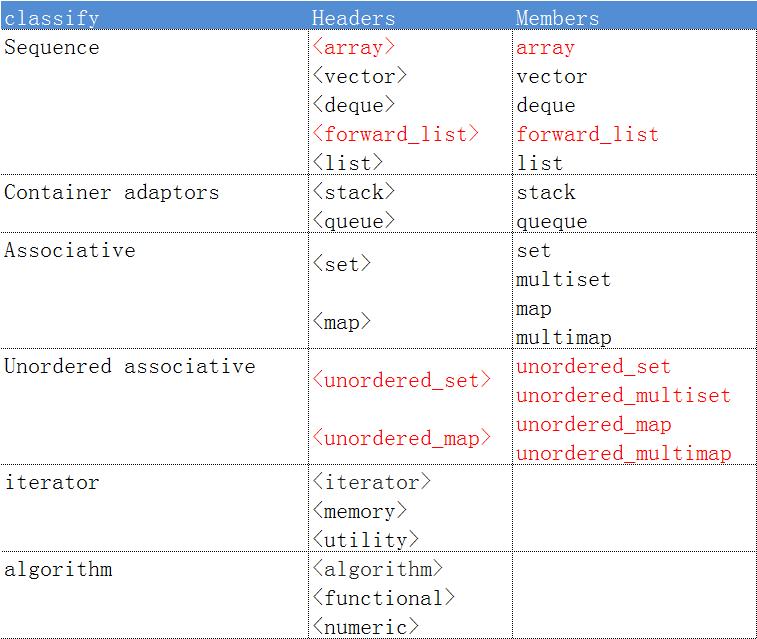This screenshot has width=757, height=639.
Task: Click the "Members" column header
Action: point(557,18)
